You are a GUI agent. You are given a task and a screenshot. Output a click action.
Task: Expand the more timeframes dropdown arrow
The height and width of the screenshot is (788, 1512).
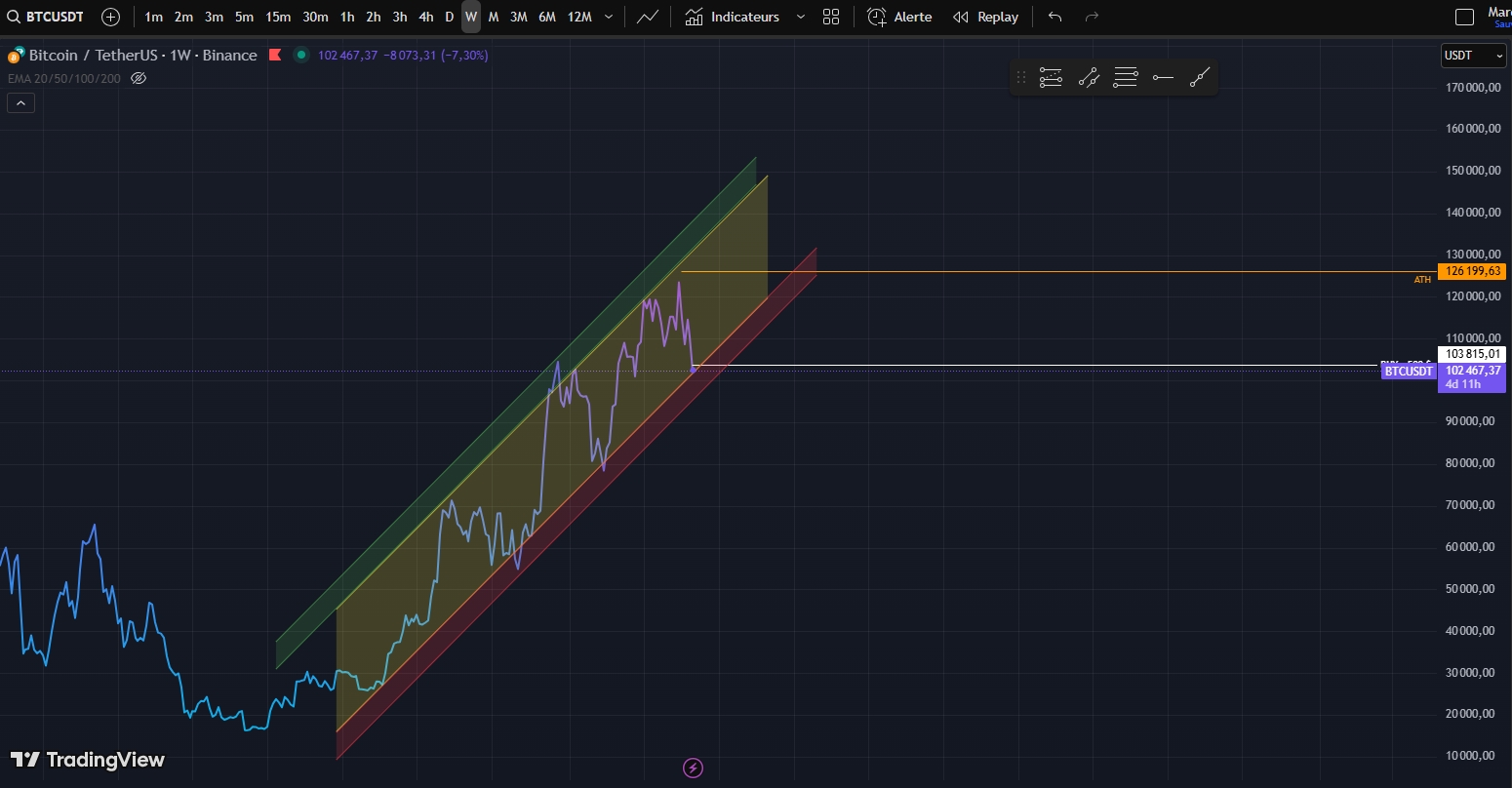click(x=610, y=17)
